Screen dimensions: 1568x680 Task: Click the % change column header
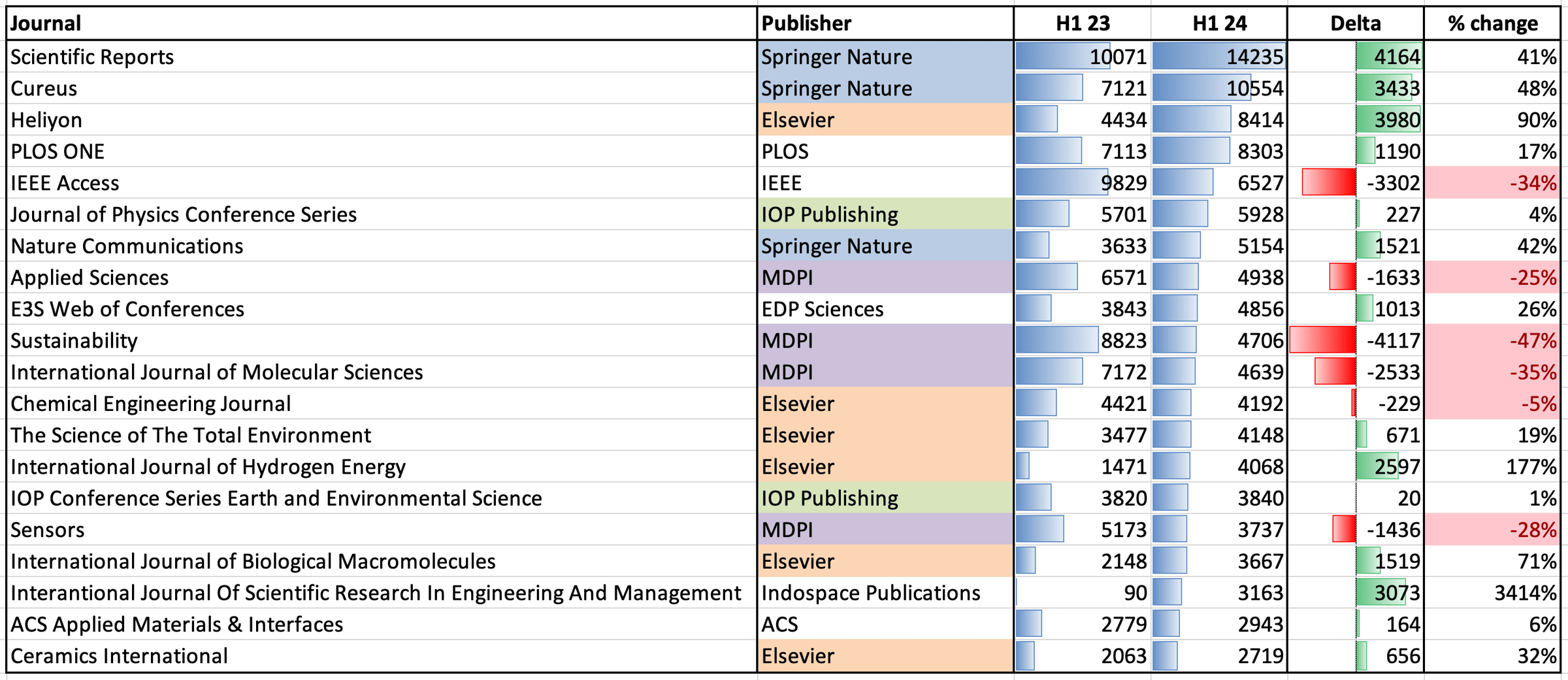pyautogui.click(x=1492, y=24)
